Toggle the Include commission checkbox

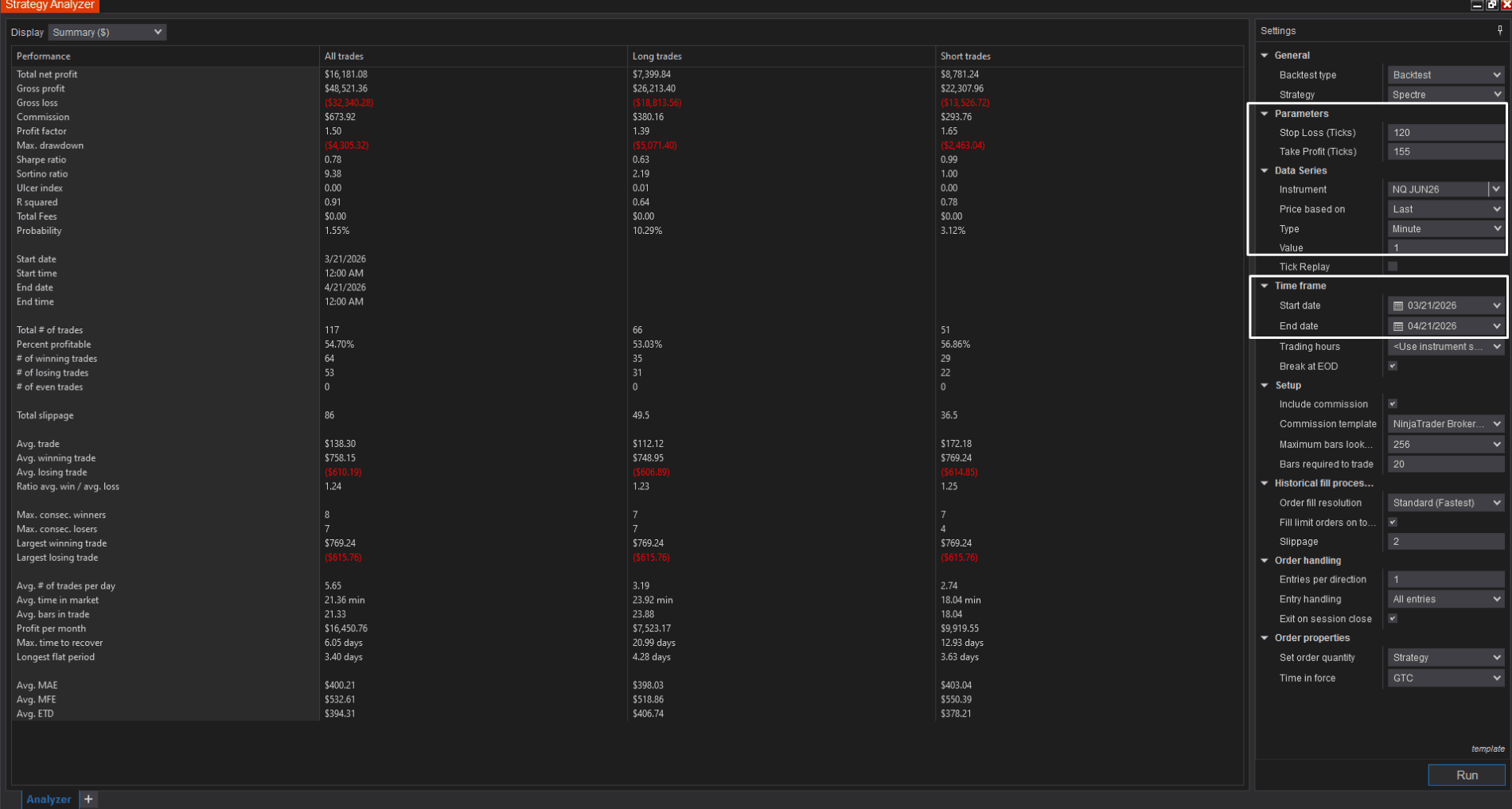tap(1393, 404)
